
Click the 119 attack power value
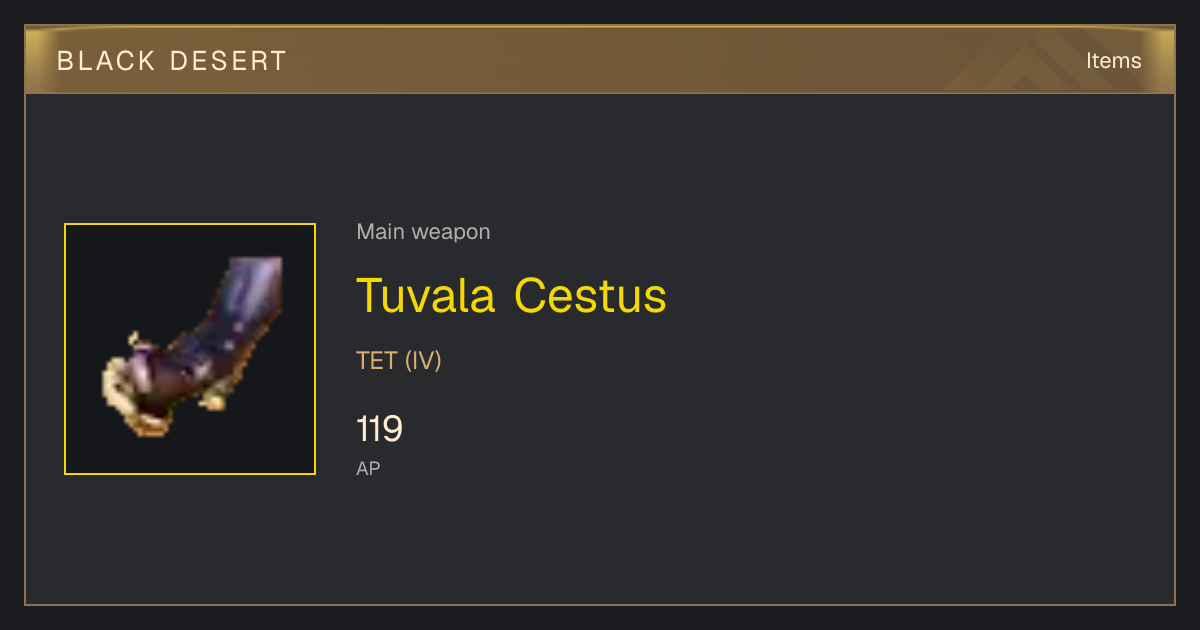coord(379,429)
